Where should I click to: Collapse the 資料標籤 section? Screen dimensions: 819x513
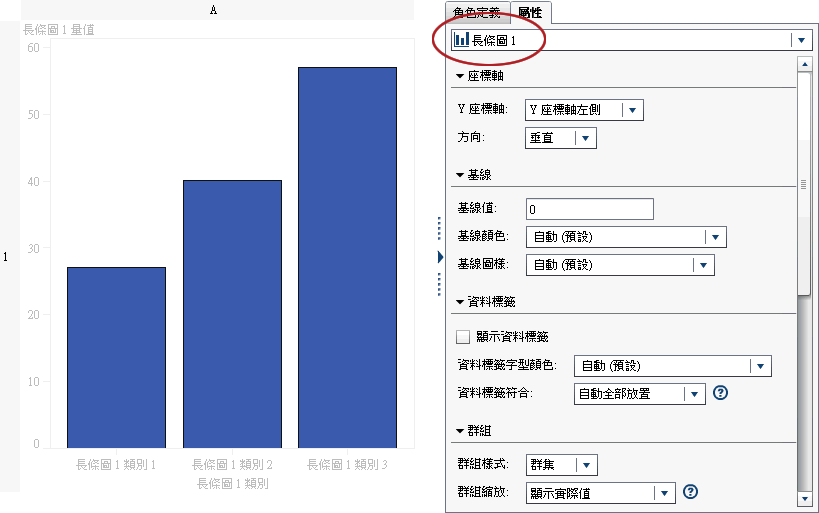click(460, 302)
